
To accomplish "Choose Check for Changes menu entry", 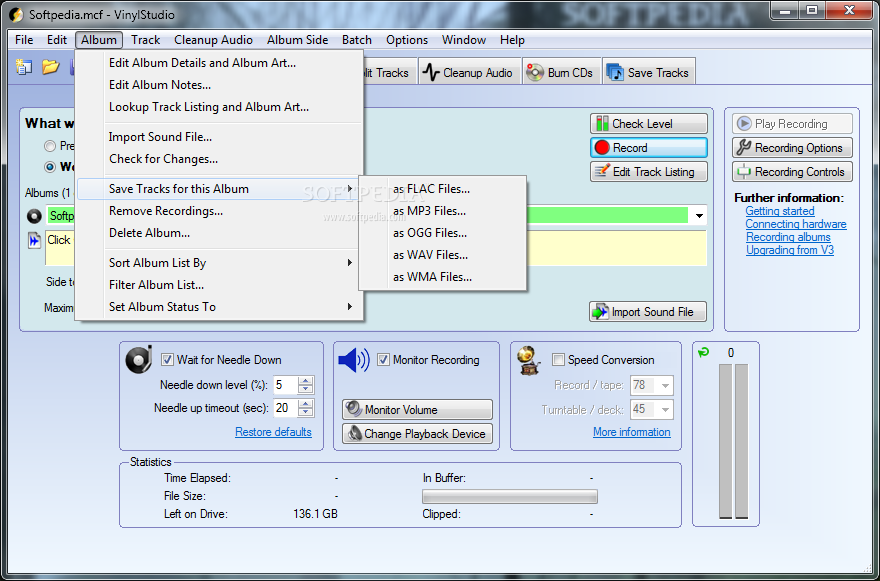I will (219, 159).
